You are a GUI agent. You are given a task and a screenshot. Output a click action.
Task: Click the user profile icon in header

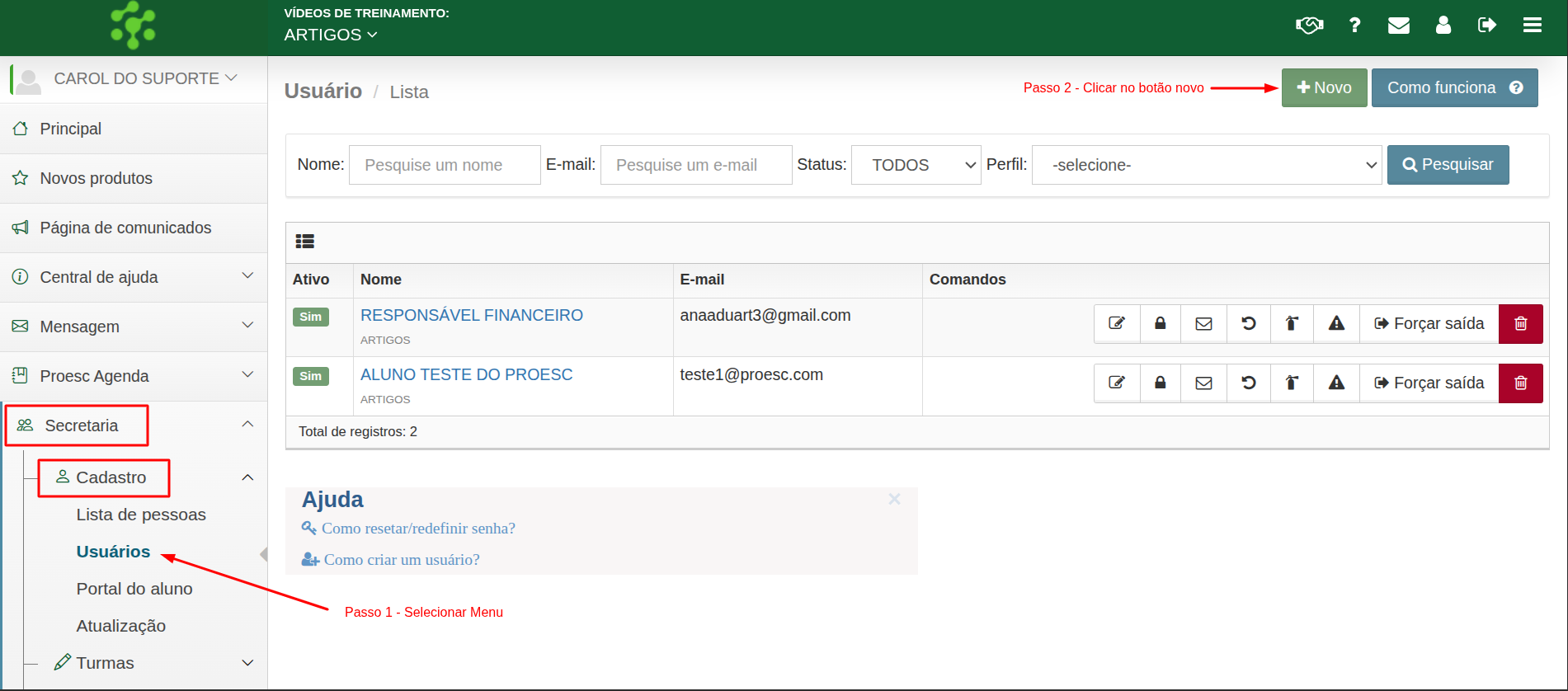1443,26
